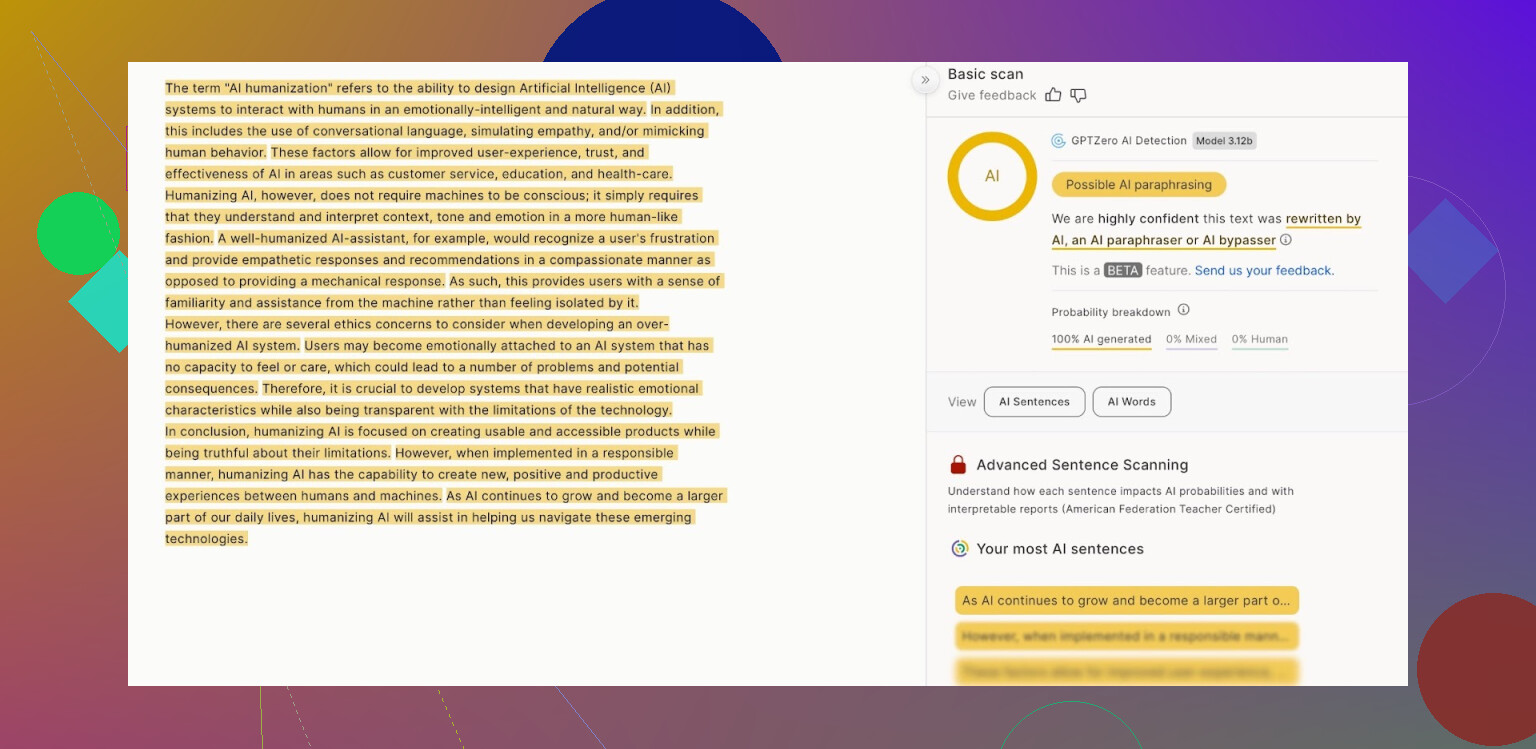Viewport: 1536px width, 749px height.
Task: Click the 'Possible AI paraphrasing' badge
Action: [1138, 185]
